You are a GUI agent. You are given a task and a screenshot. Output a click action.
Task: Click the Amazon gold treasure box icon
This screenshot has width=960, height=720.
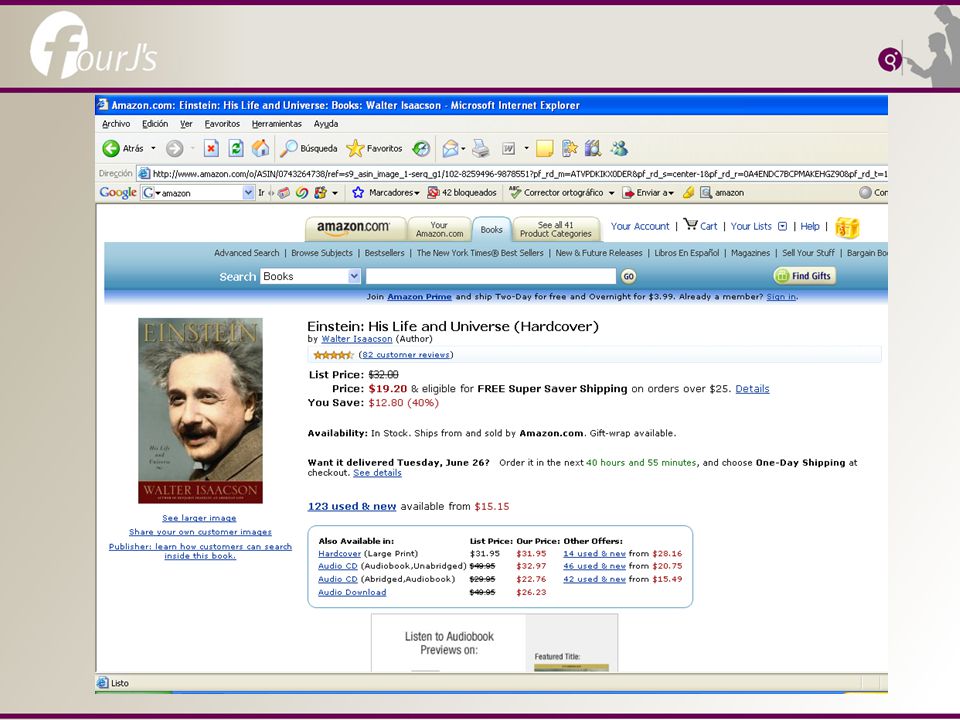847,228
